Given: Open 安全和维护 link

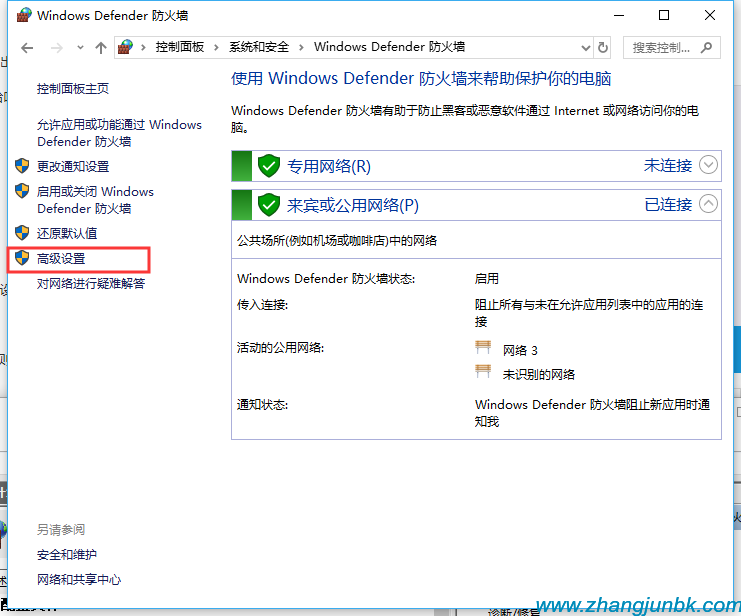Looking at the screenshot, I should 67,555.
